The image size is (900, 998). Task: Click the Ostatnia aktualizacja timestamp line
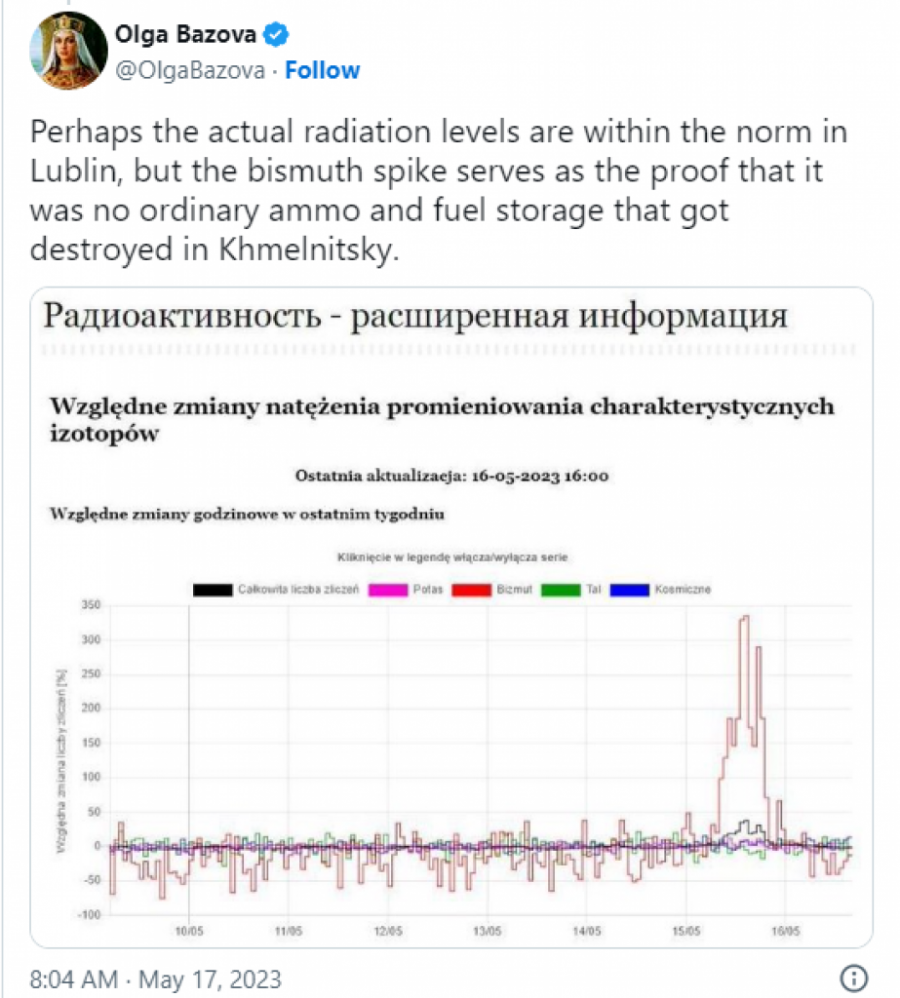[452, 476]
